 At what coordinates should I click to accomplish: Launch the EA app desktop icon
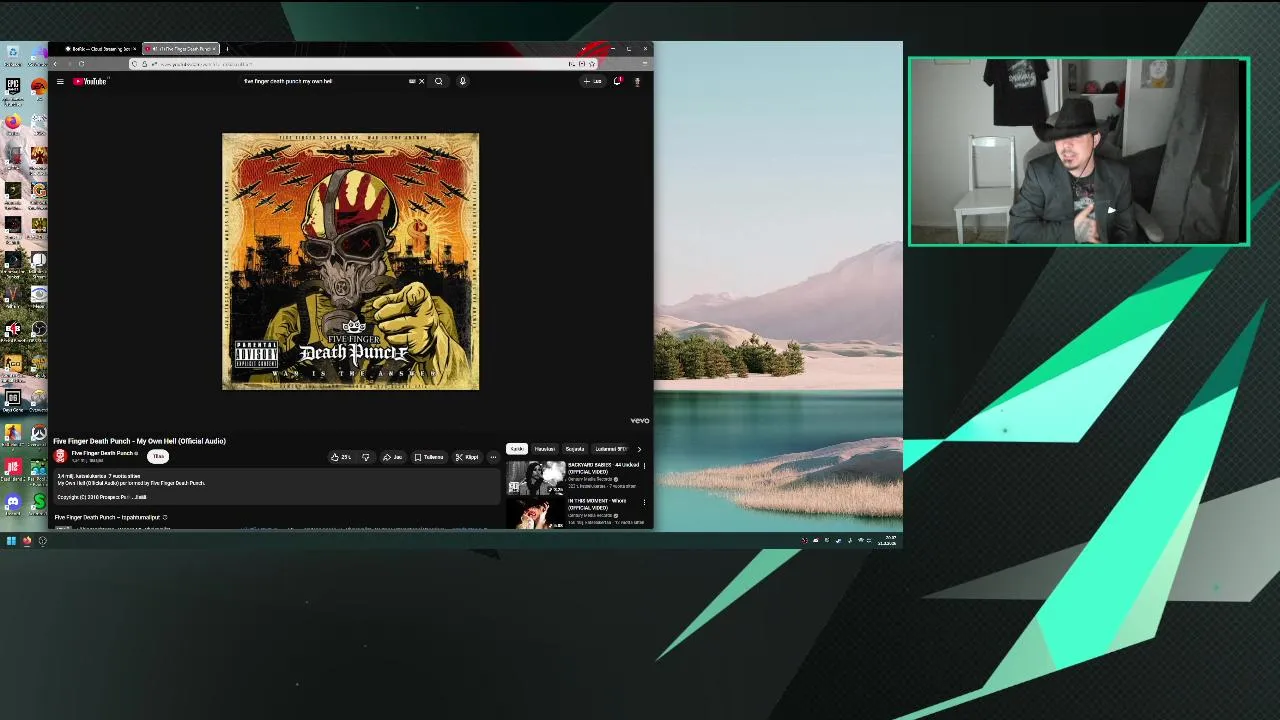click(x=38, y=90)
